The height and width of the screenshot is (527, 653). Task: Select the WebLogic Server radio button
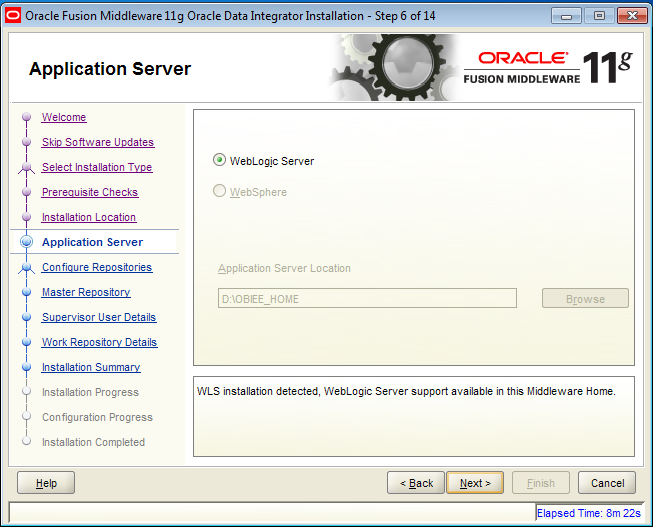tap(219, 160)
